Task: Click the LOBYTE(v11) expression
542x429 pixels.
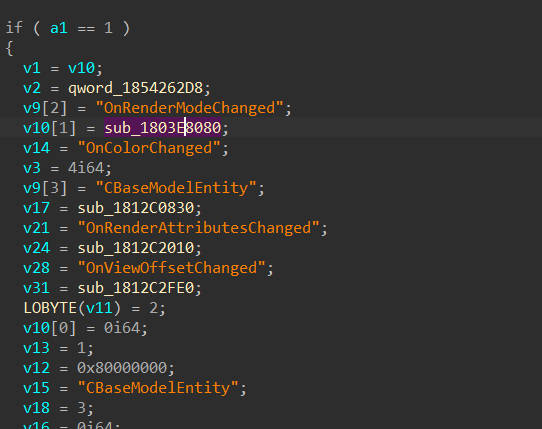Action: (x=72, y=308)
